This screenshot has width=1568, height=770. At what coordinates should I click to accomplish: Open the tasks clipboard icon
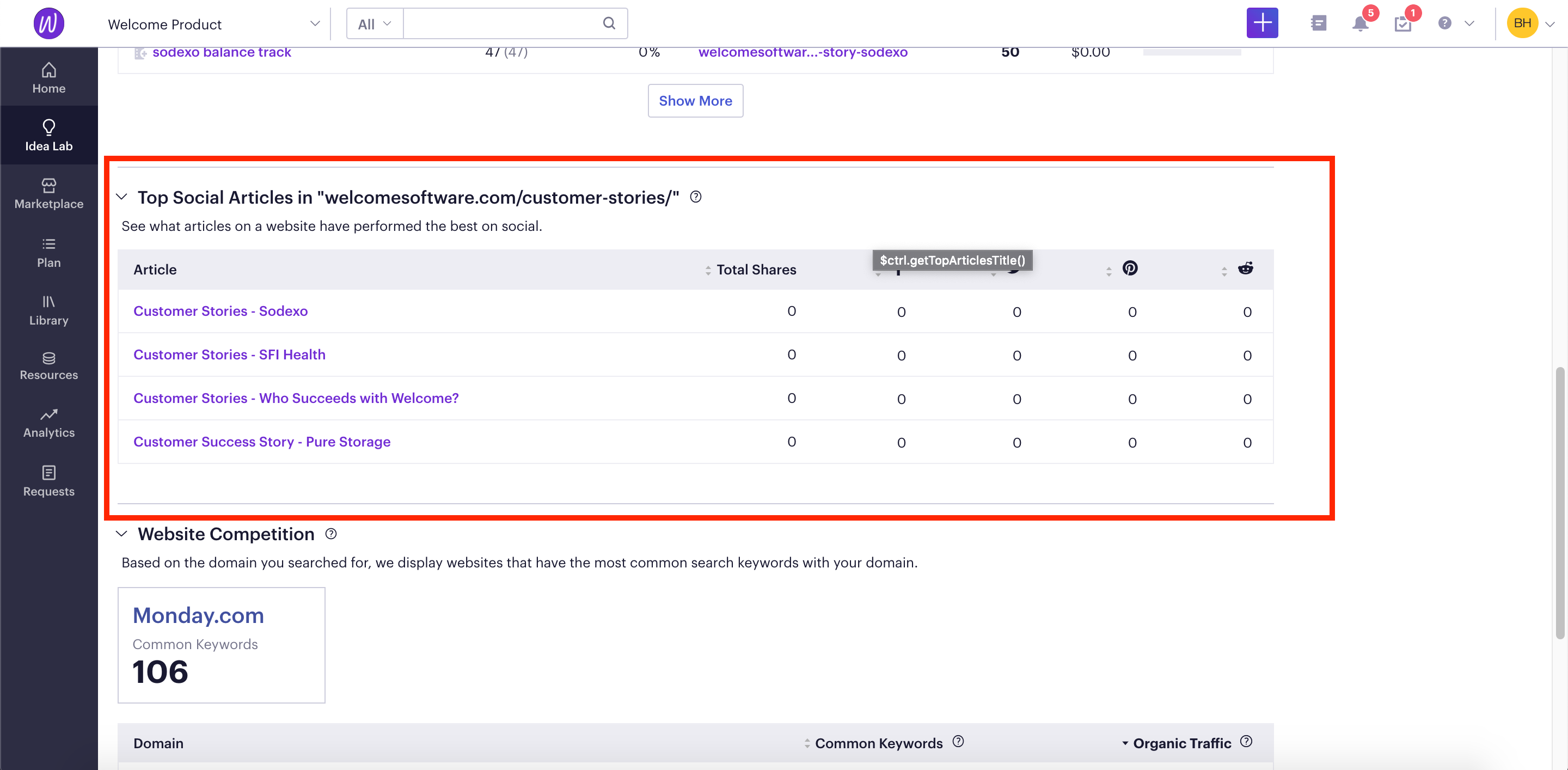pos(1402,24)
